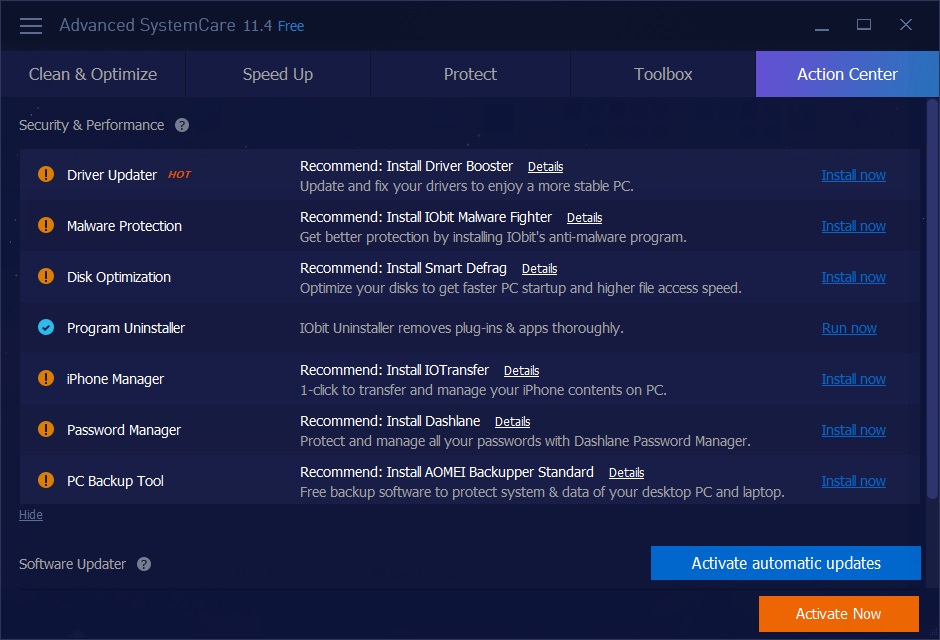Click the orange Activate Now button

click(839, 614)
